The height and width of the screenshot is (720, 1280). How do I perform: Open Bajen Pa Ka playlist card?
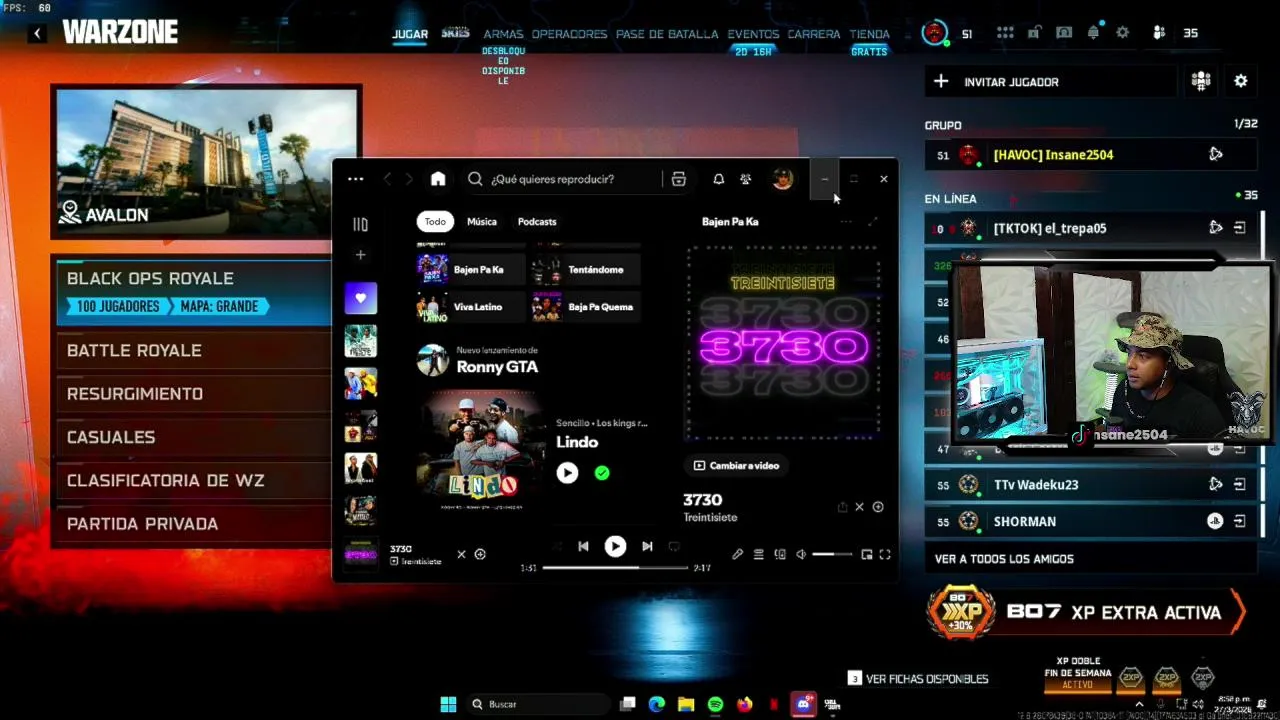click(x=471, y=269)
